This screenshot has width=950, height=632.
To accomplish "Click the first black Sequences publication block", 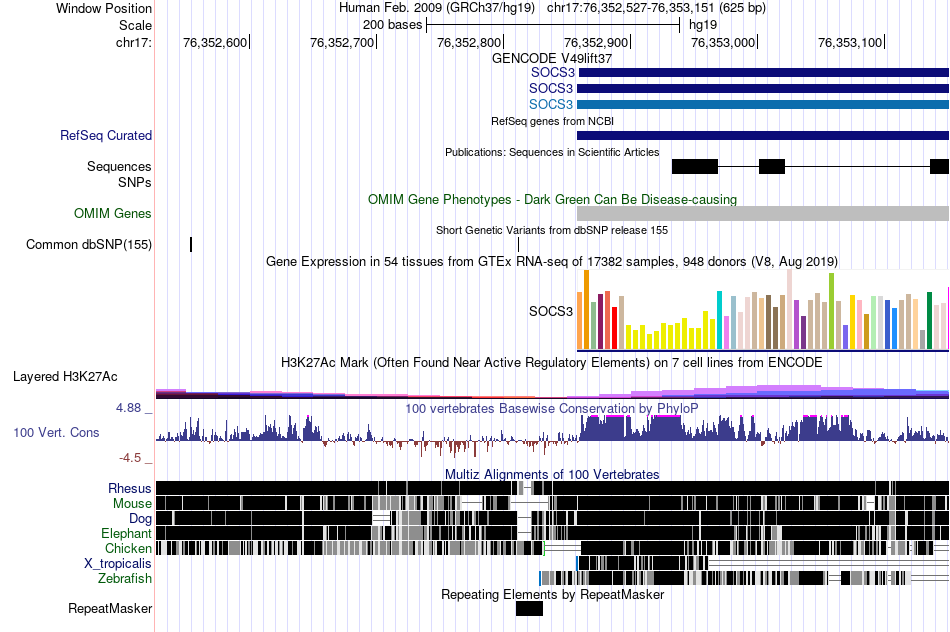I will tap(695, 167).
